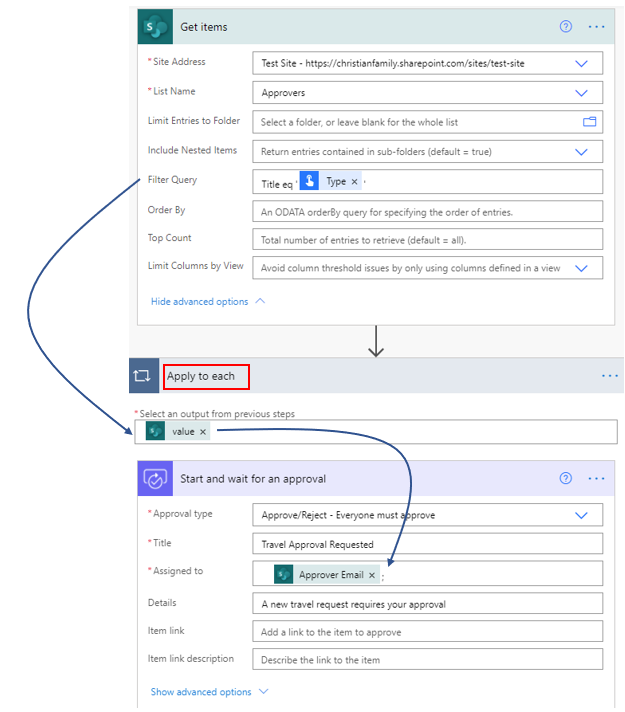Click the Item link input field

click(427, 631)
